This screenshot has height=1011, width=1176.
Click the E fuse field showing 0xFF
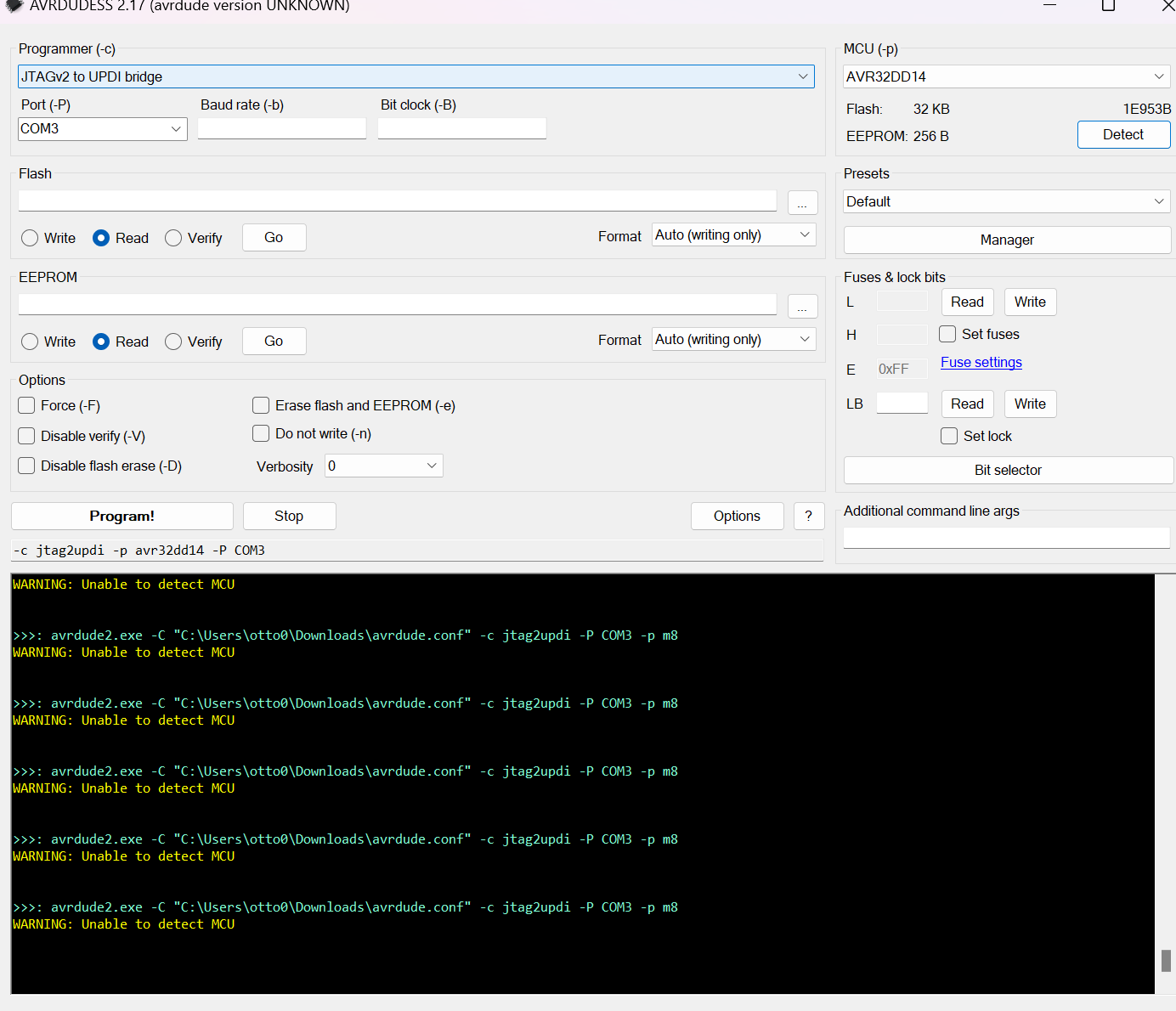[902, 369]
